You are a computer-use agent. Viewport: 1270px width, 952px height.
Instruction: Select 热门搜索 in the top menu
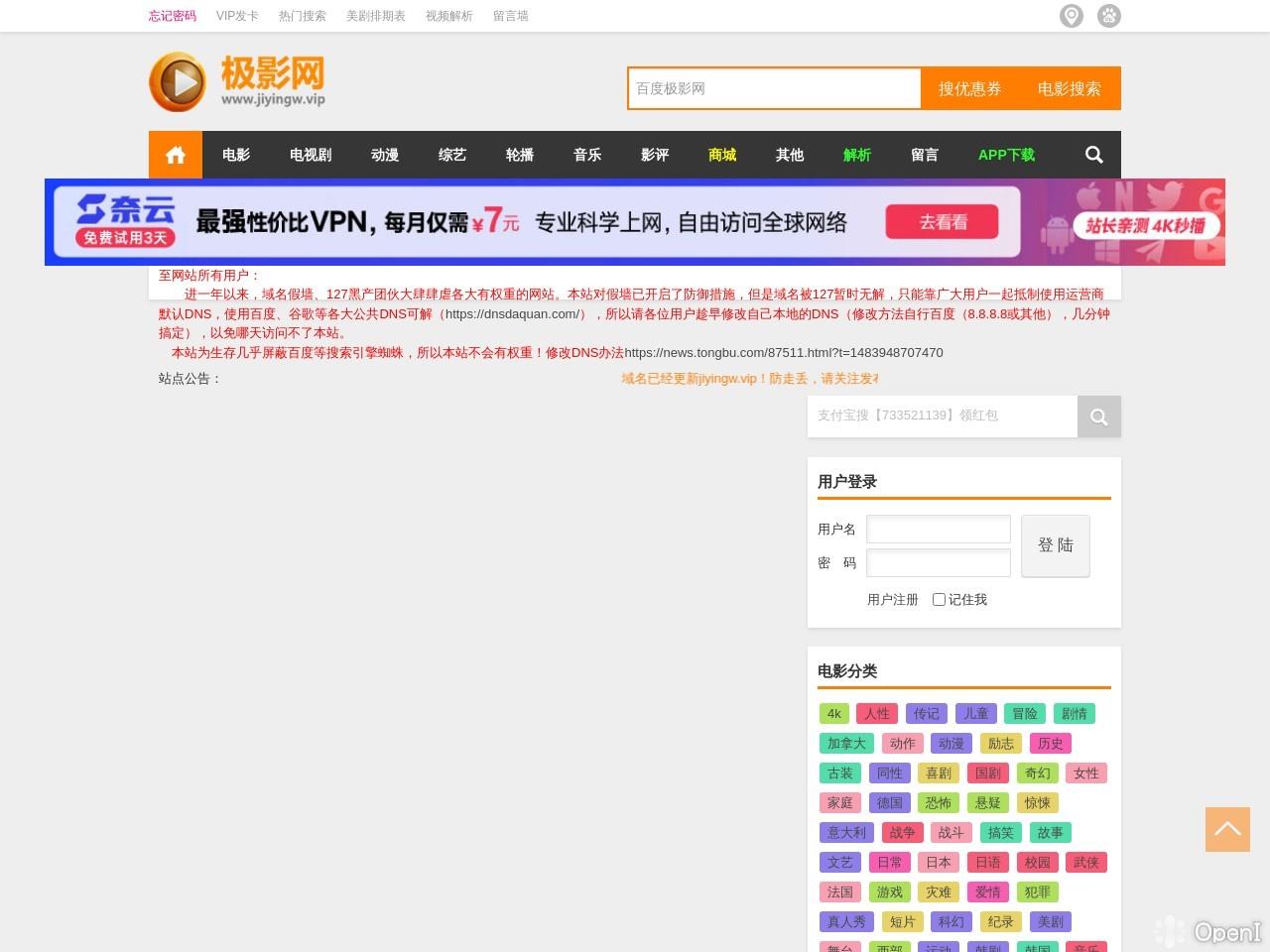click(301, 16)
